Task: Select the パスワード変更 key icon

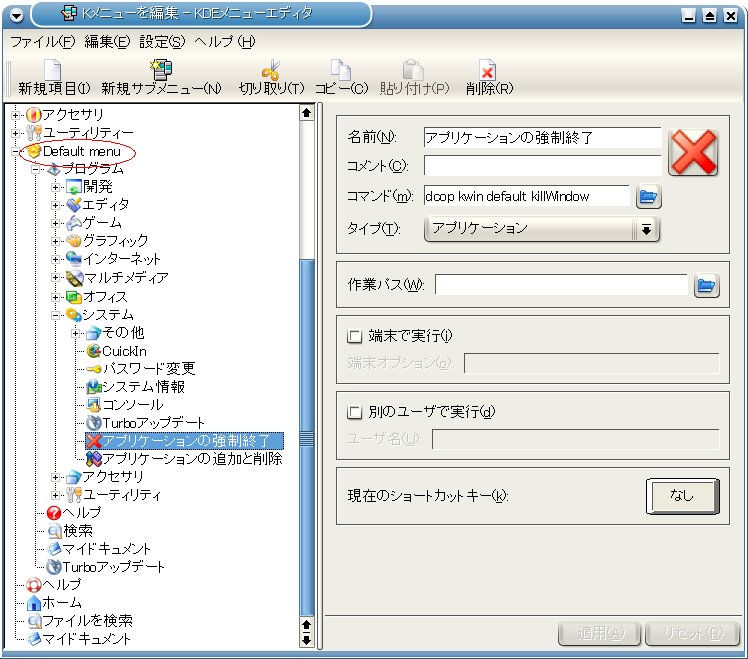Action: click(94, 369)
